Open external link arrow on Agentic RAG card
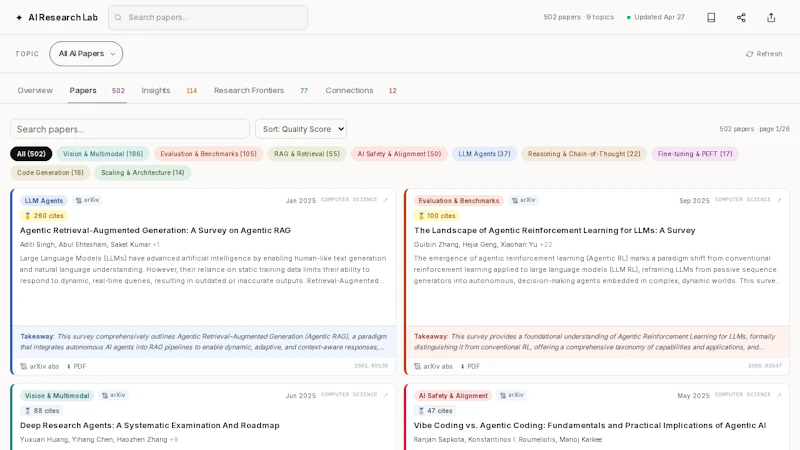 coord(385,200)
